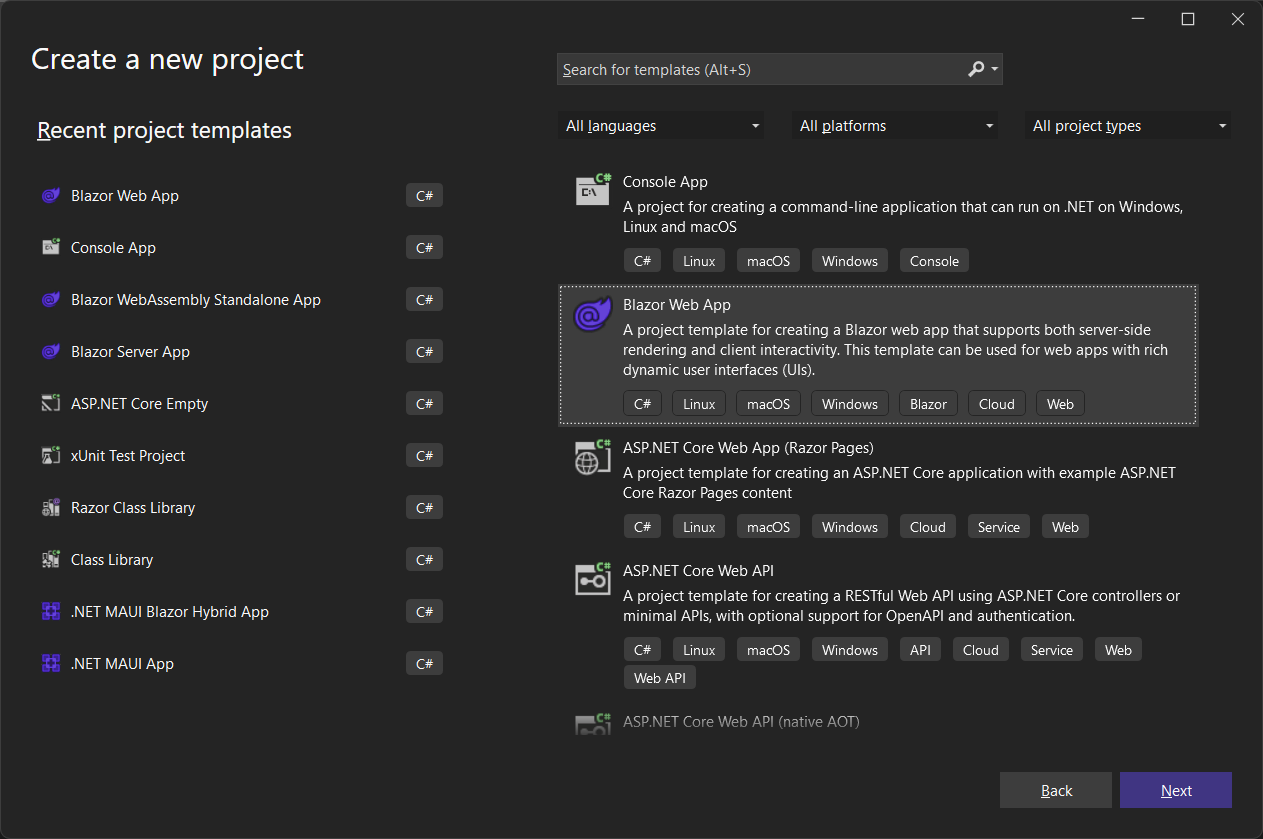Click the API tag under ASP.NET Core Web API
Viewport: 1263px width, 839px height.
[x=920, y=650]
